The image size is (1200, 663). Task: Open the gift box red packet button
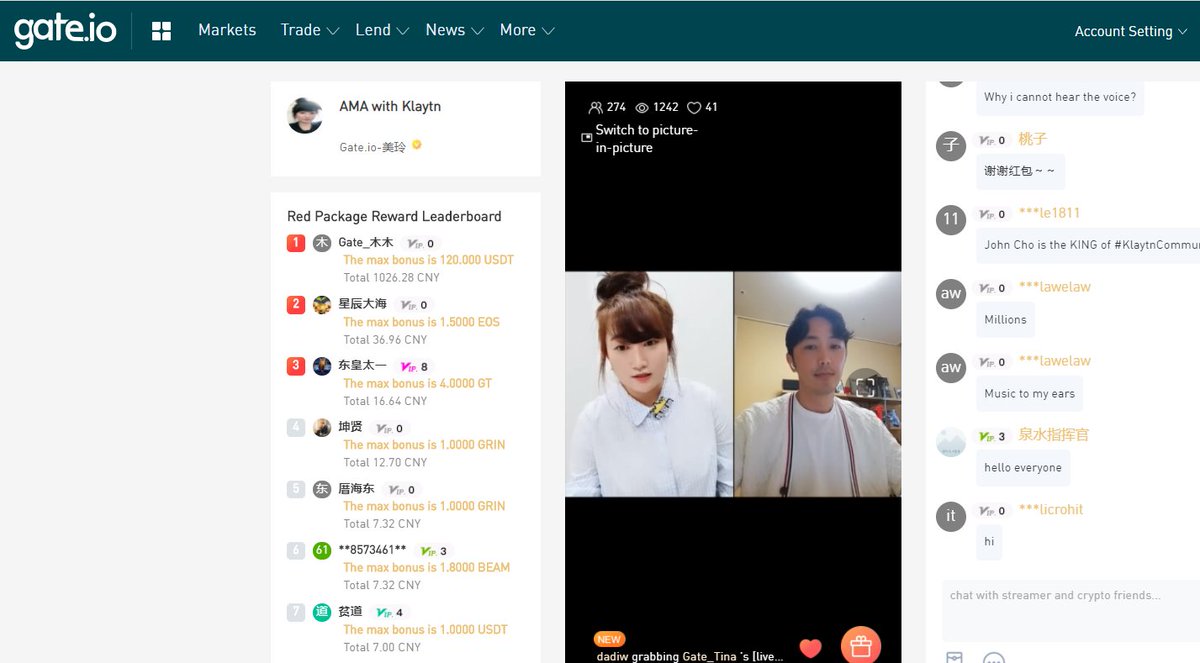click(861, 645)
